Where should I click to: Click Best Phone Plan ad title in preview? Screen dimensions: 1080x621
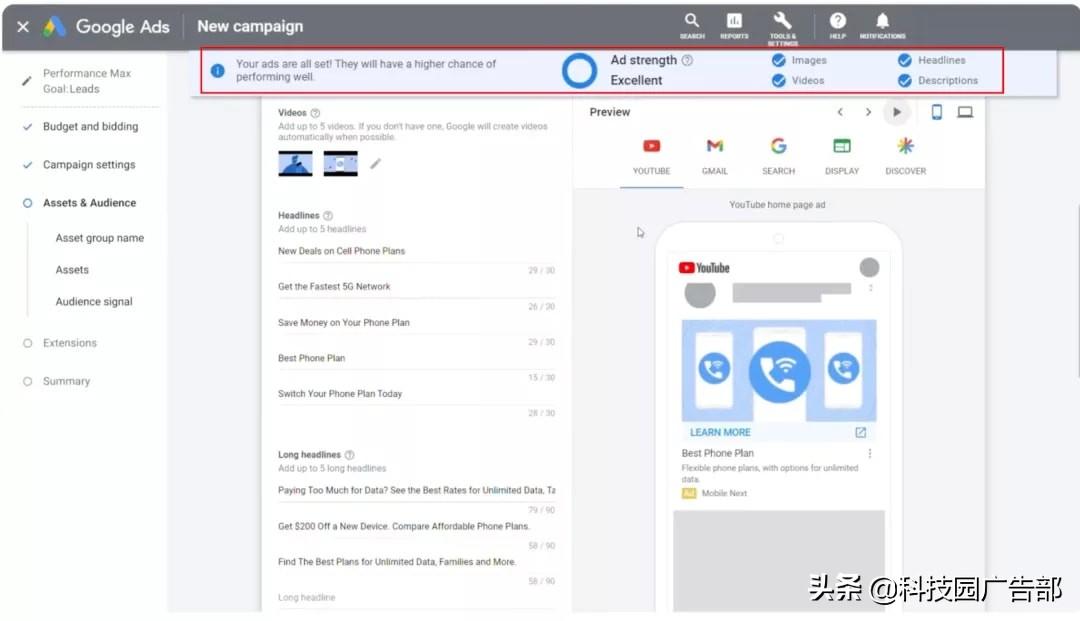click(x=718, y=453)
